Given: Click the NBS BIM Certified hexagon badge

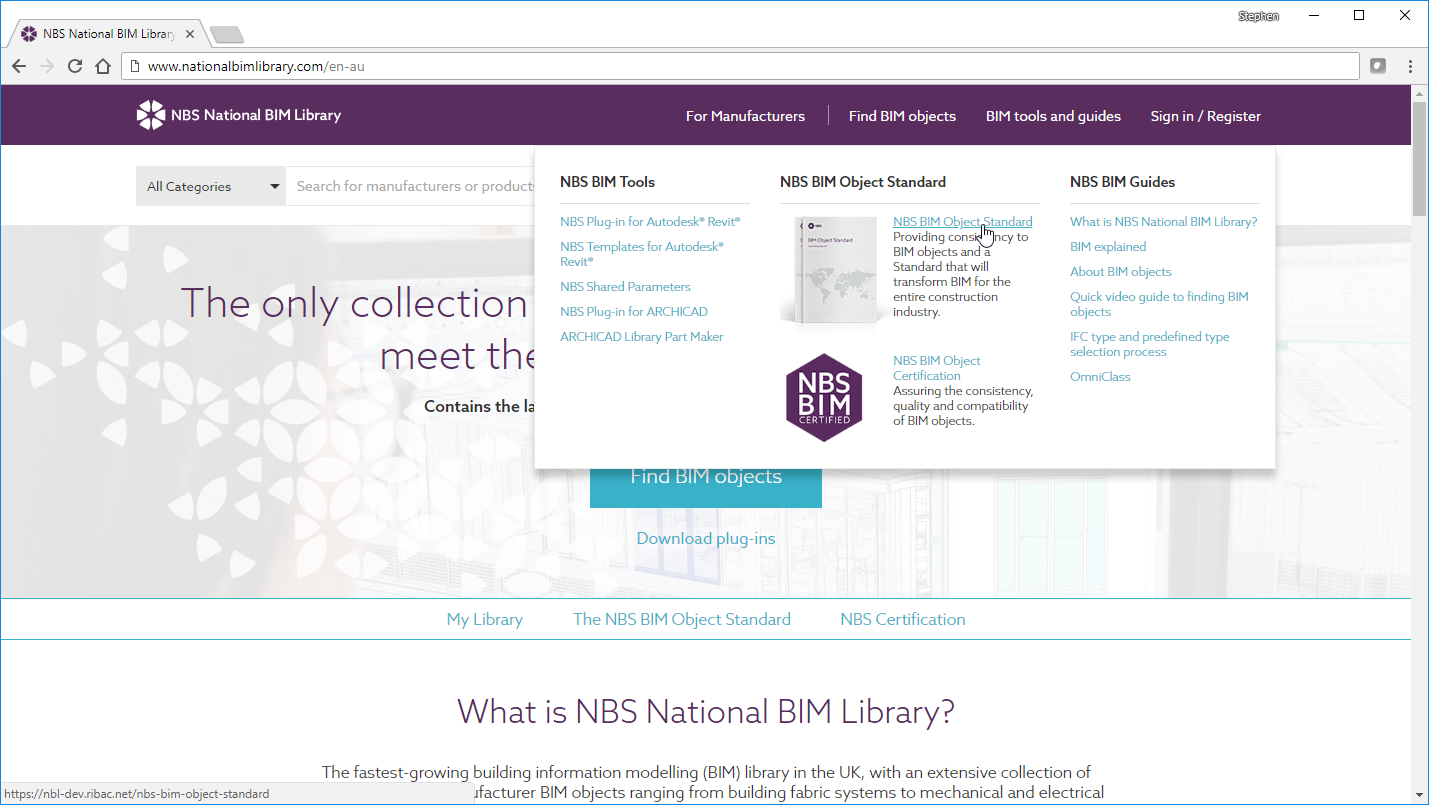Looking at the screenshot, I should [x=824, y=397].
